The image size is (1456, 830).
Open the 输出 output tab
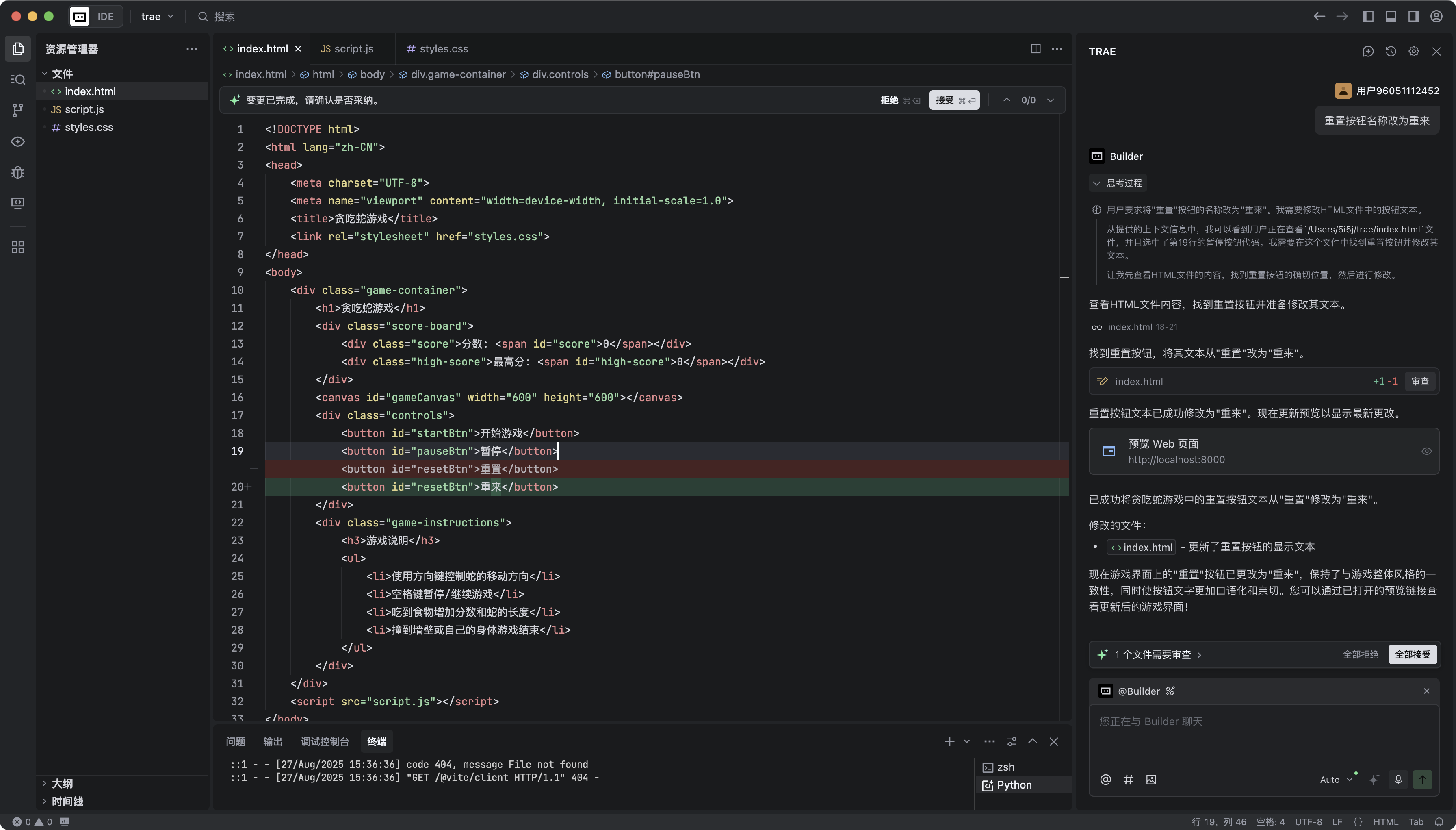point(273,741)
